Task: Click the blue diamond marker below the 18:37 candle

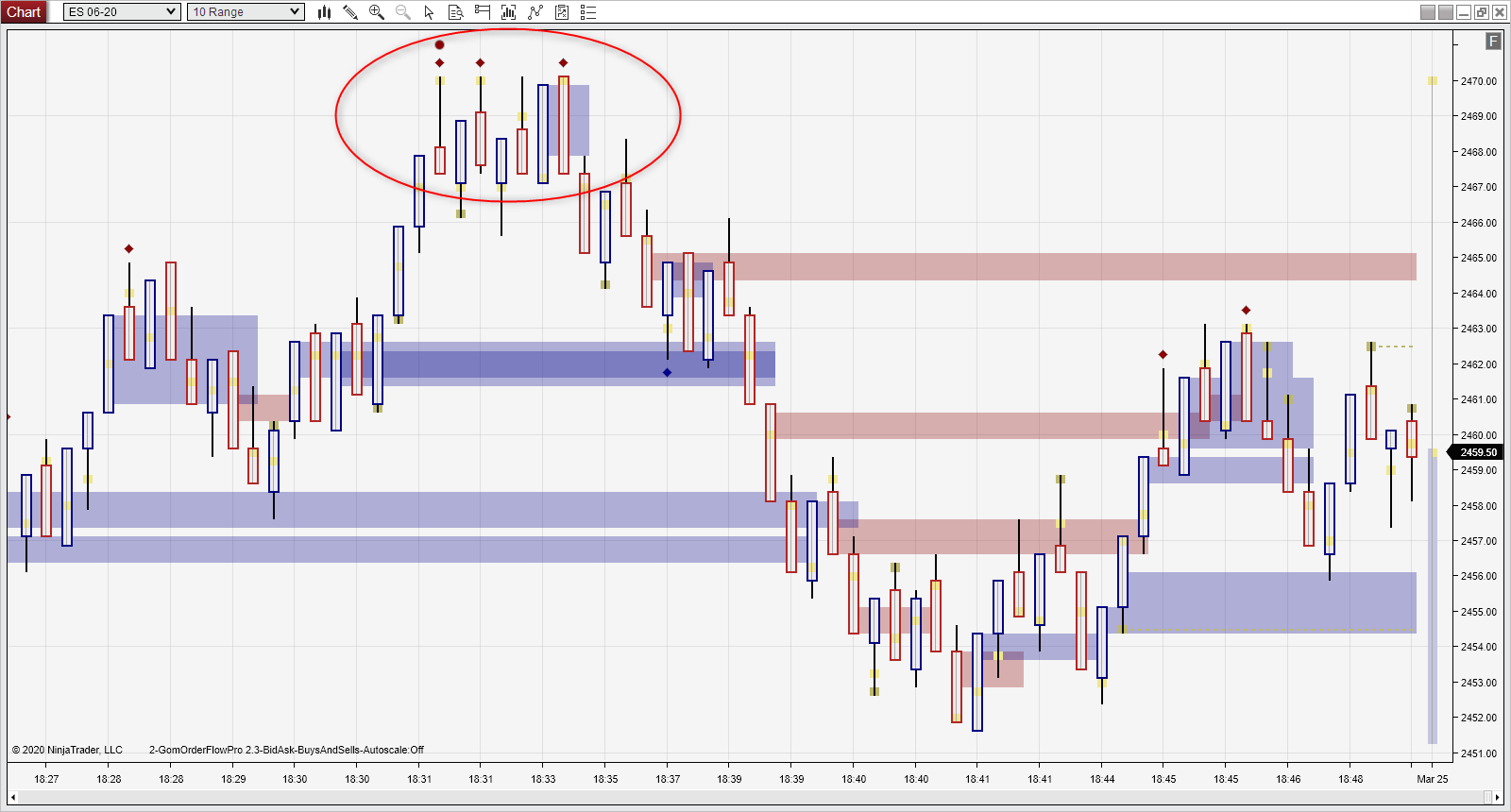Action: click(x=667, y=372)
